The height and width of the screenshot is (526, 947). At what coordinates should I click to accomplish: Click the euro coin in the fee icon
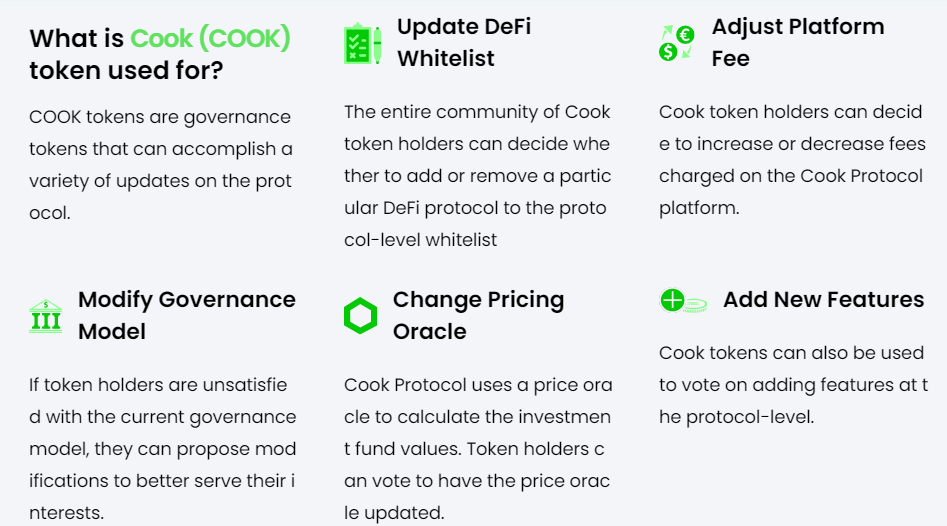pos(685,35)
